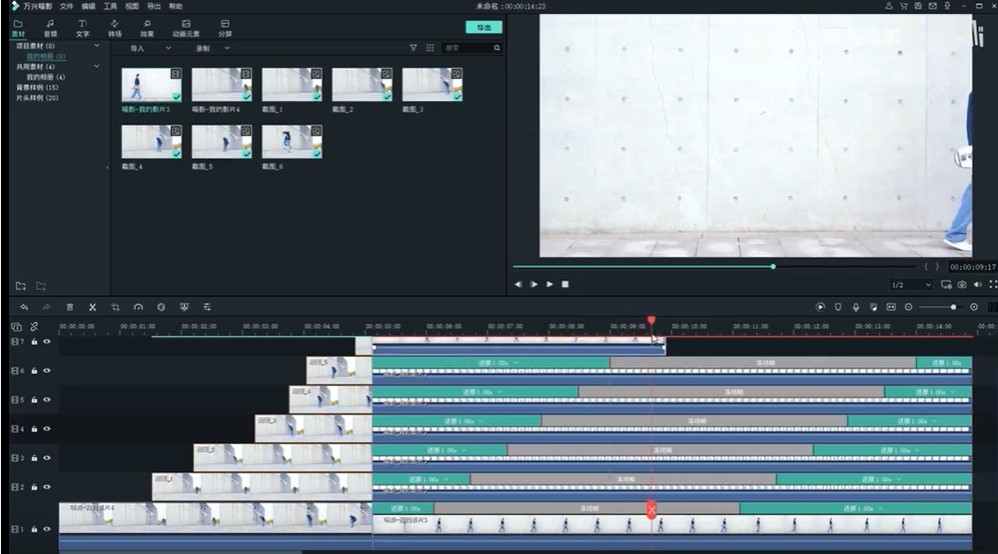Click the slow play frame-forward button
998x554 pixels.
point(534,284)
